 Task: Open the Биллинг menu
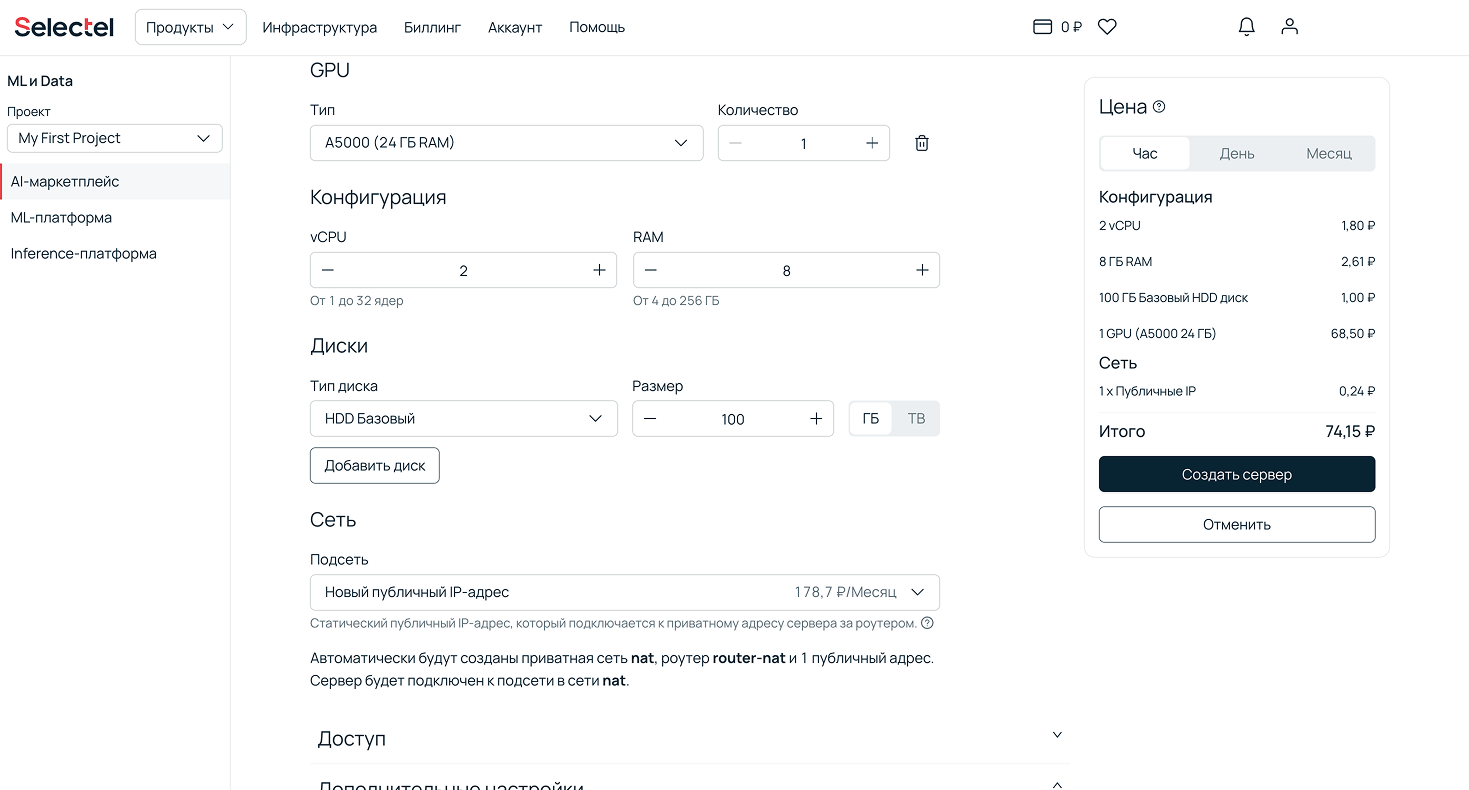pos(432,27)
